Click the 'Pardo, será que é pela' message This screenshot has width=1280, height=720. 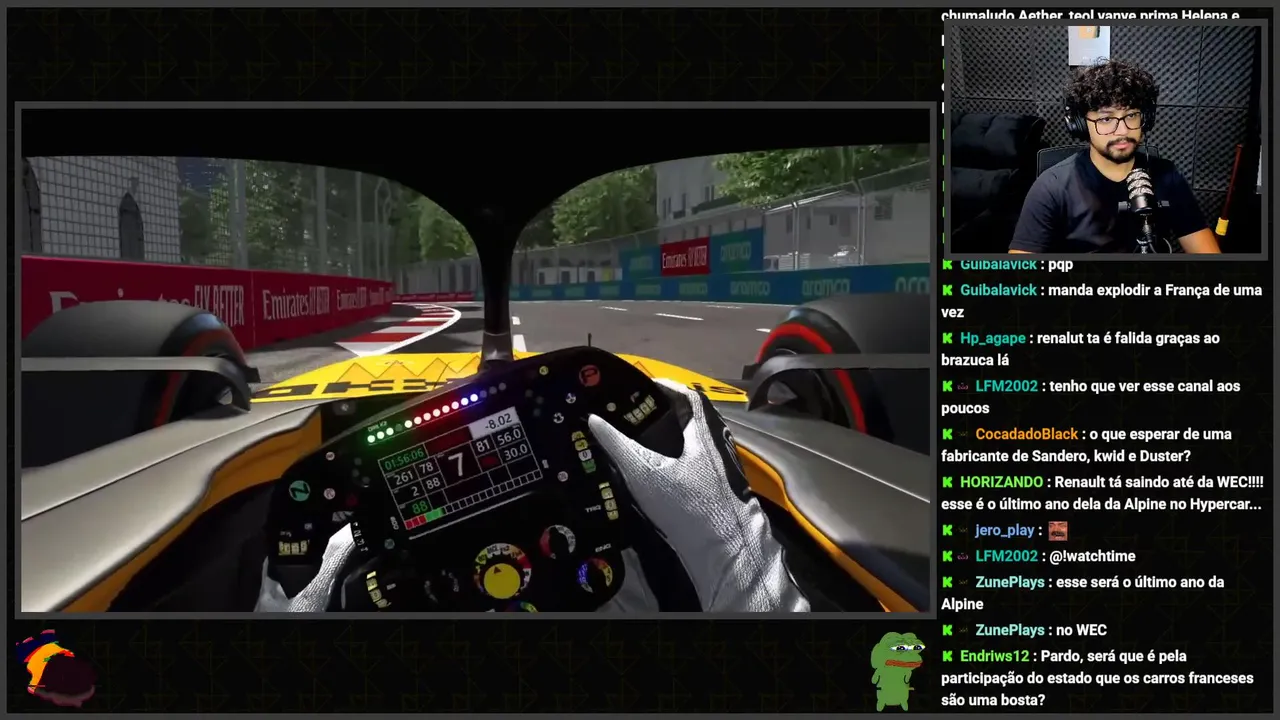coord(1097,678)
